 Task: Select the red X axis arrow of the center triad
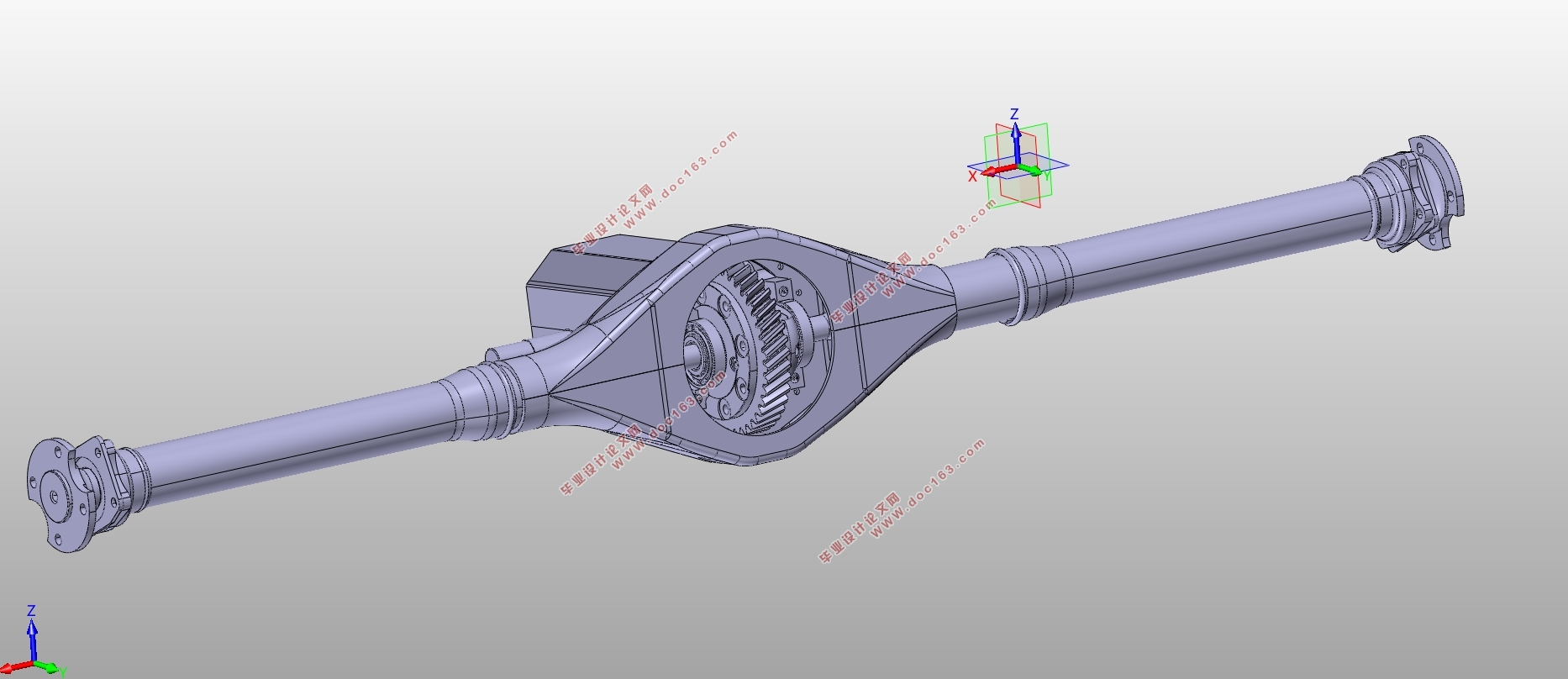pyautogui.click(x=997, y=171)
